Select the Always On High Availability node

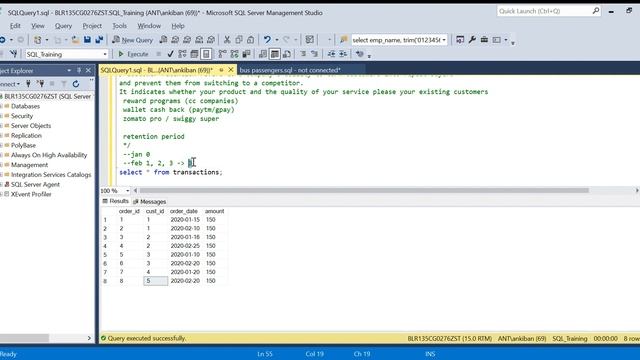49,155
